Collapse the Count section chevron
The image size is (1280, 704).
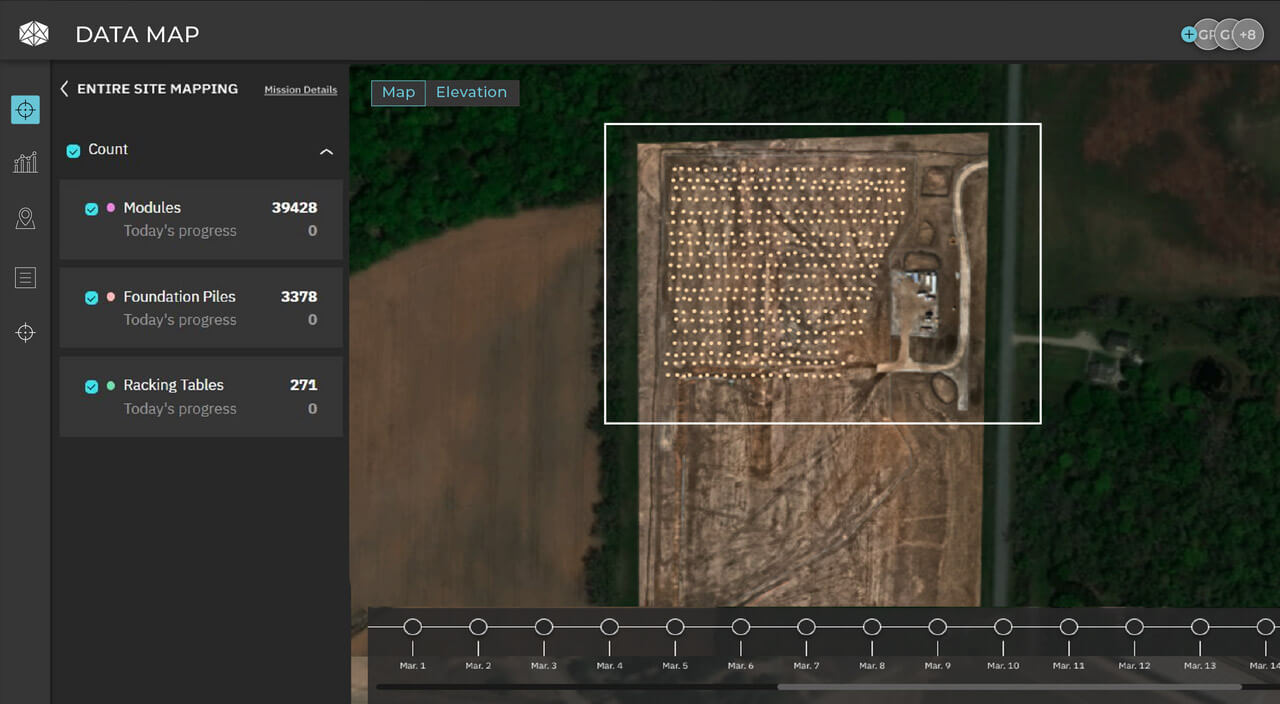(x=325, y=152)
